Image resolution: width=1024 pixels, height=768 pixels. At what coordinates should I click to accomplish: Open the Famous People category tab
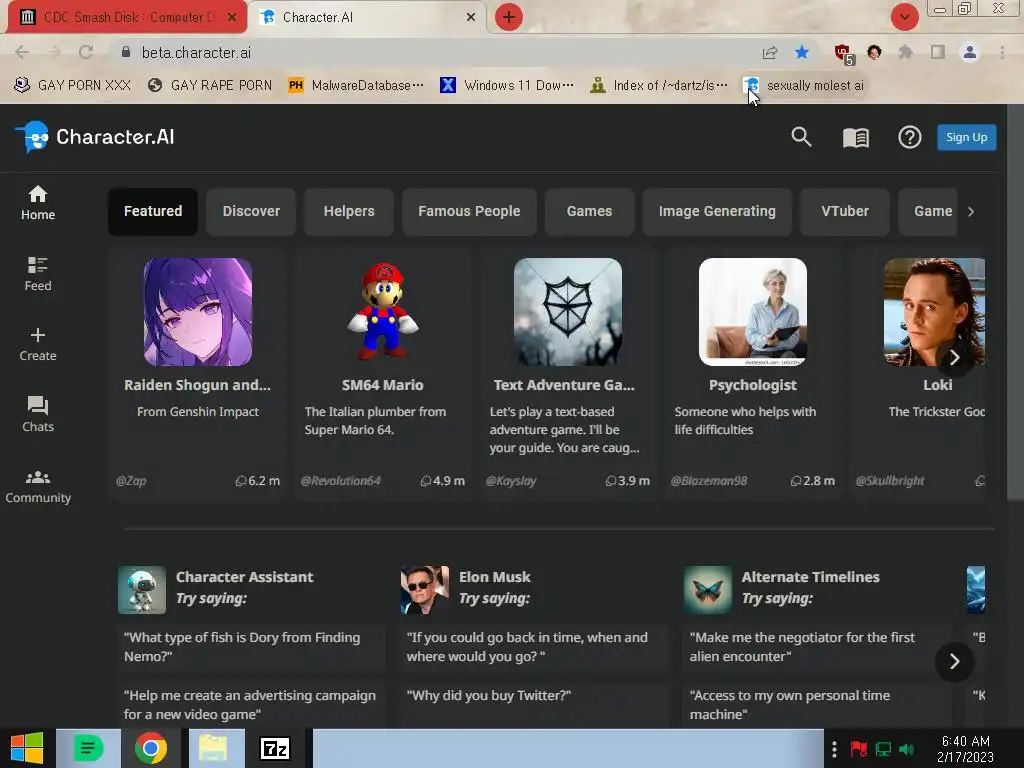[x=469, y=212]
